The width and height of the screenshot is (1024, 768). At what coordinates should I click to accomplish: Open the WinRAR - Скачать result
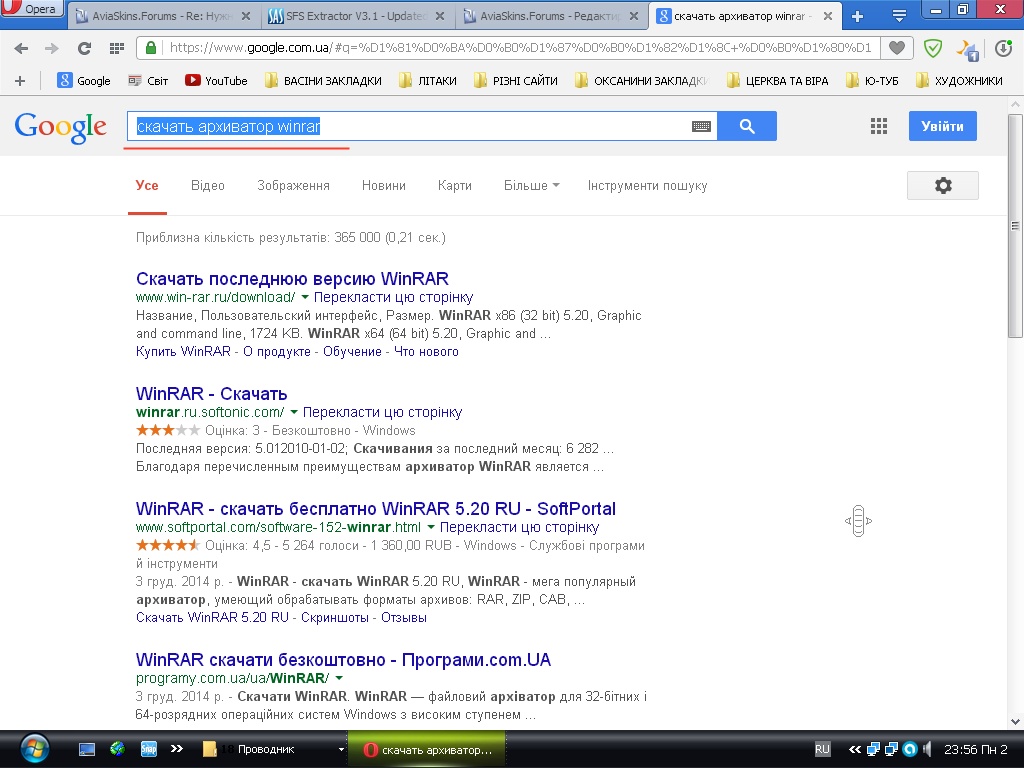(212, 394)
